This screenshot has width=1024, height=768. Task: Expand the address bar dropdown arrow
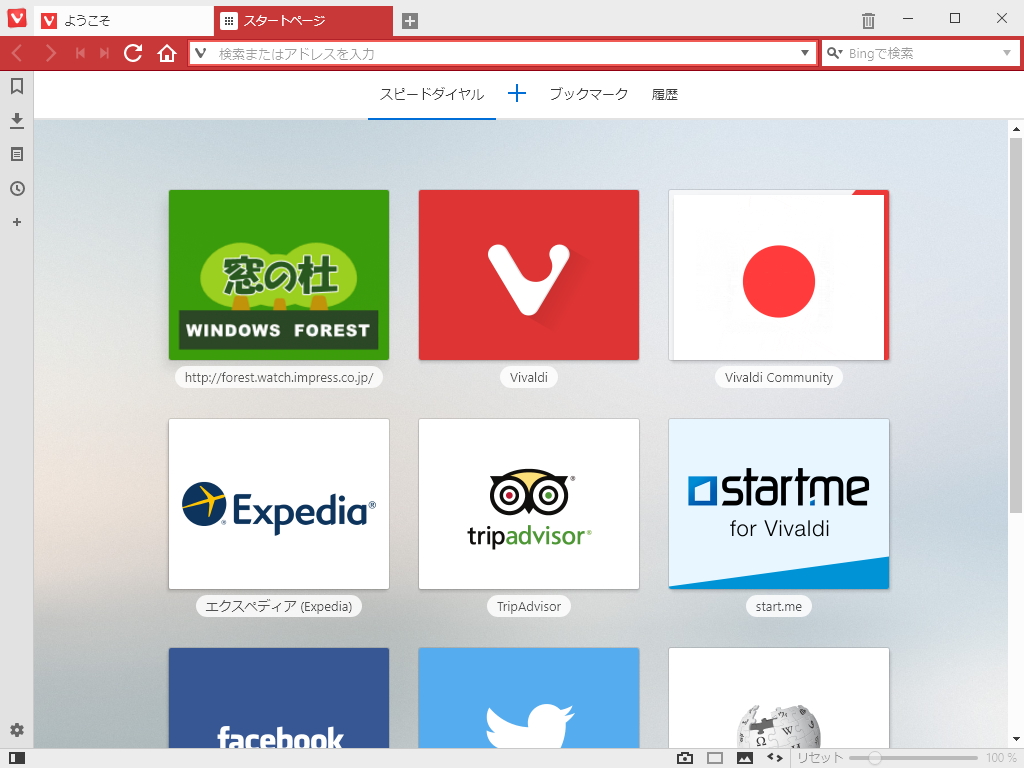[x=805, y=53]
